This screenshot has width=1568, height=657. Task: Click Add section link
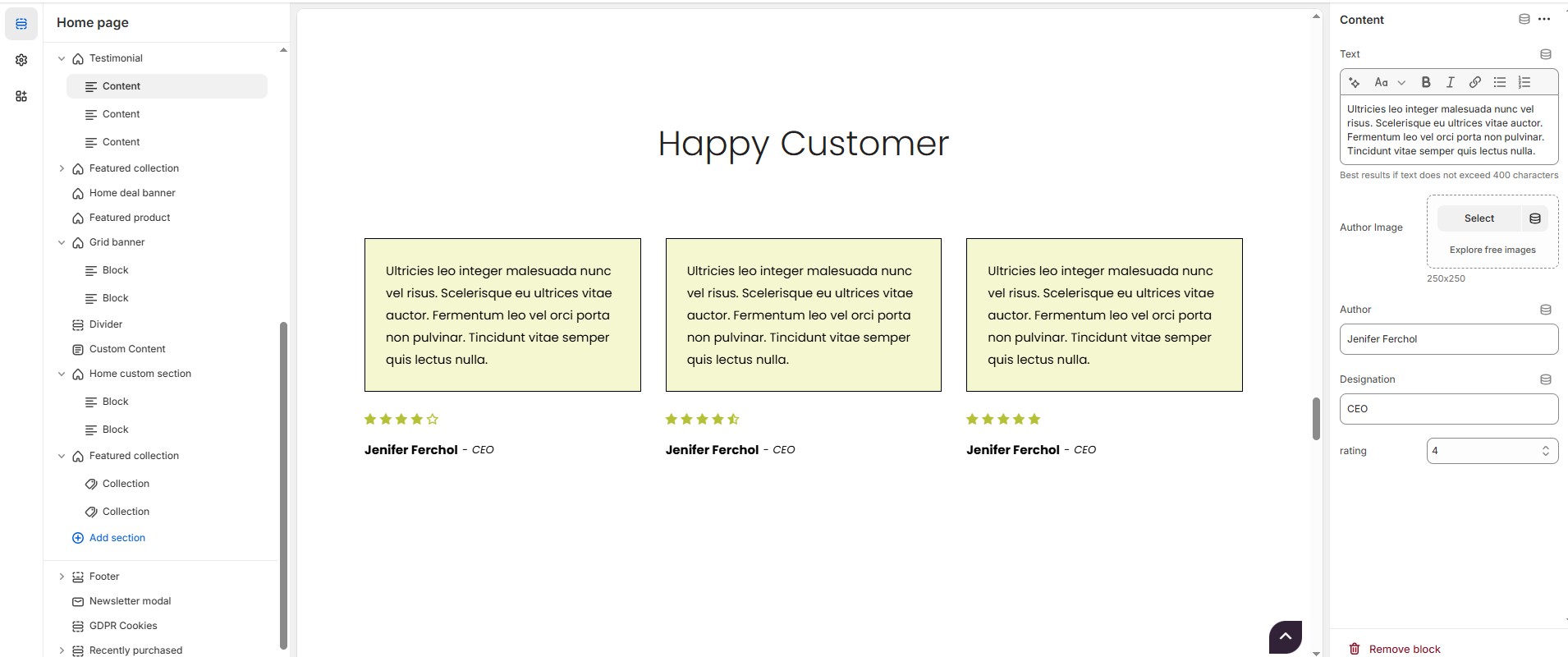coord(117,538)
